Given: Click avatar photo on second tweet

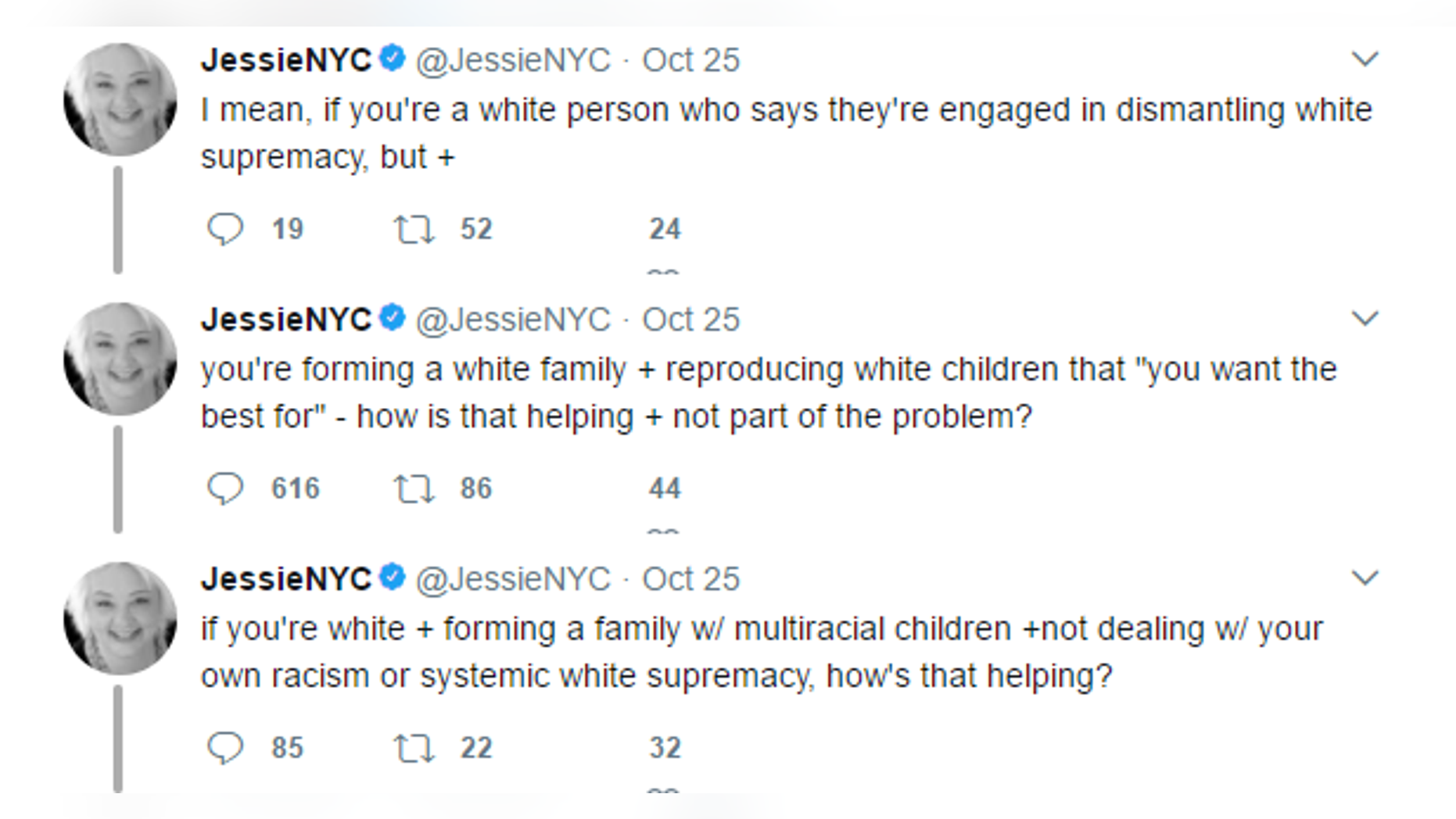Looking at the screenshot, I should click(120, 359).
